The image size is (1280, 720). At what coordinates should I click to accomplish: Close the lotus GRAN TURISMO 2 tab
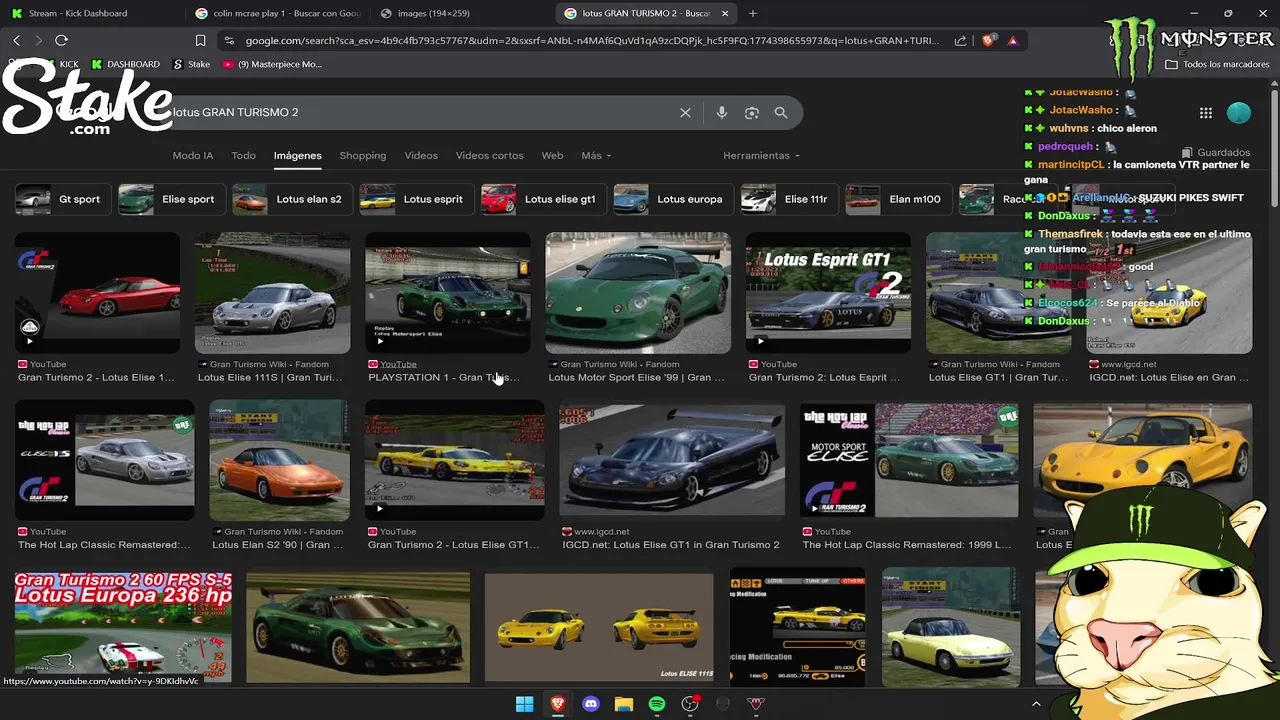coord(725,13)
